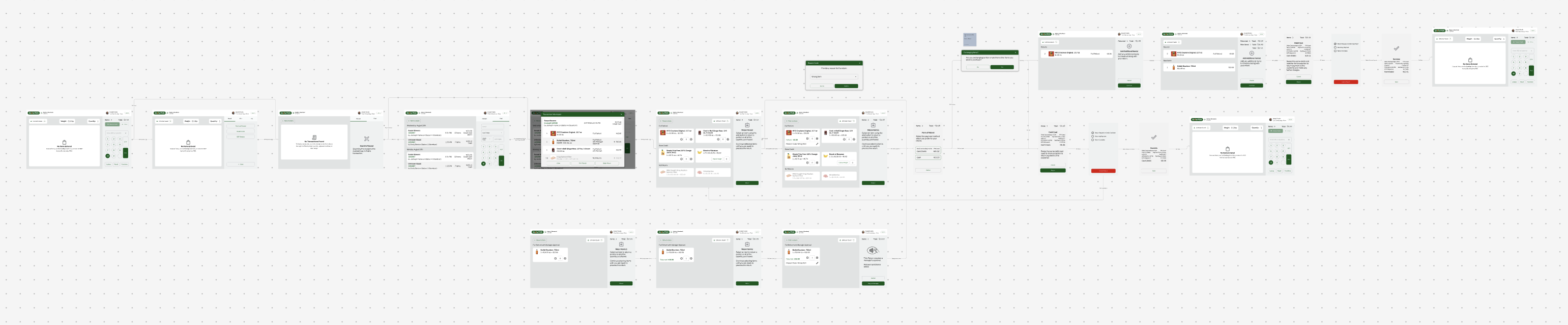The width and height of the screenshot is (1568, 325).
Task: Click Close button in Transaction Information modal
Action: point(559,164)
